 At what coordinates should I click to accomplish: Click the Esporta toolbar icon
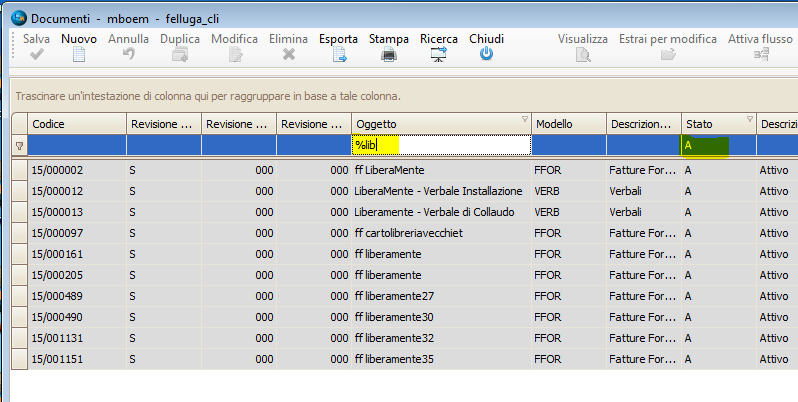click(338, 55)
